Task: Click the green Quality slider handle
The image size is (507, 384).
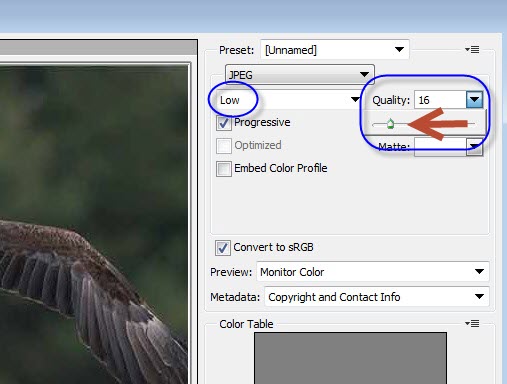Action: pos(390,124)
